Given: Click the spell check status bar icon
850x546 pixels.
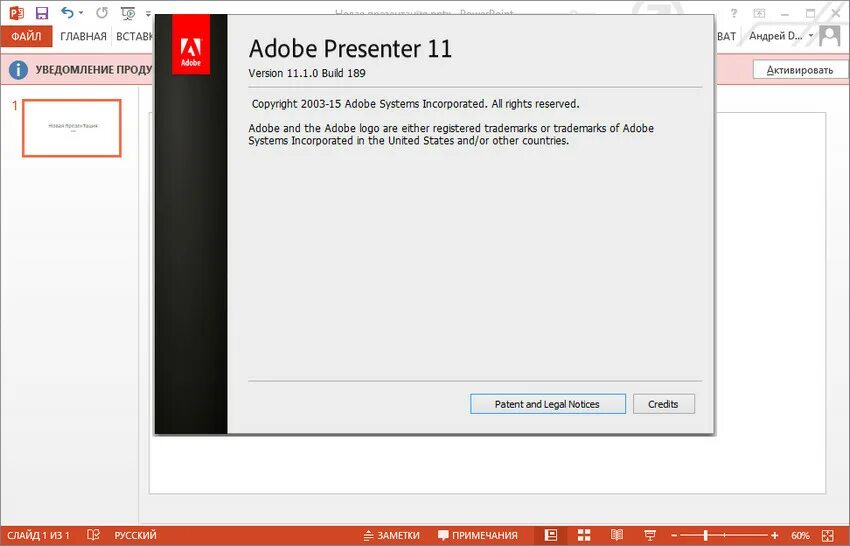Looking at the screenshot, I should [93, 535].
